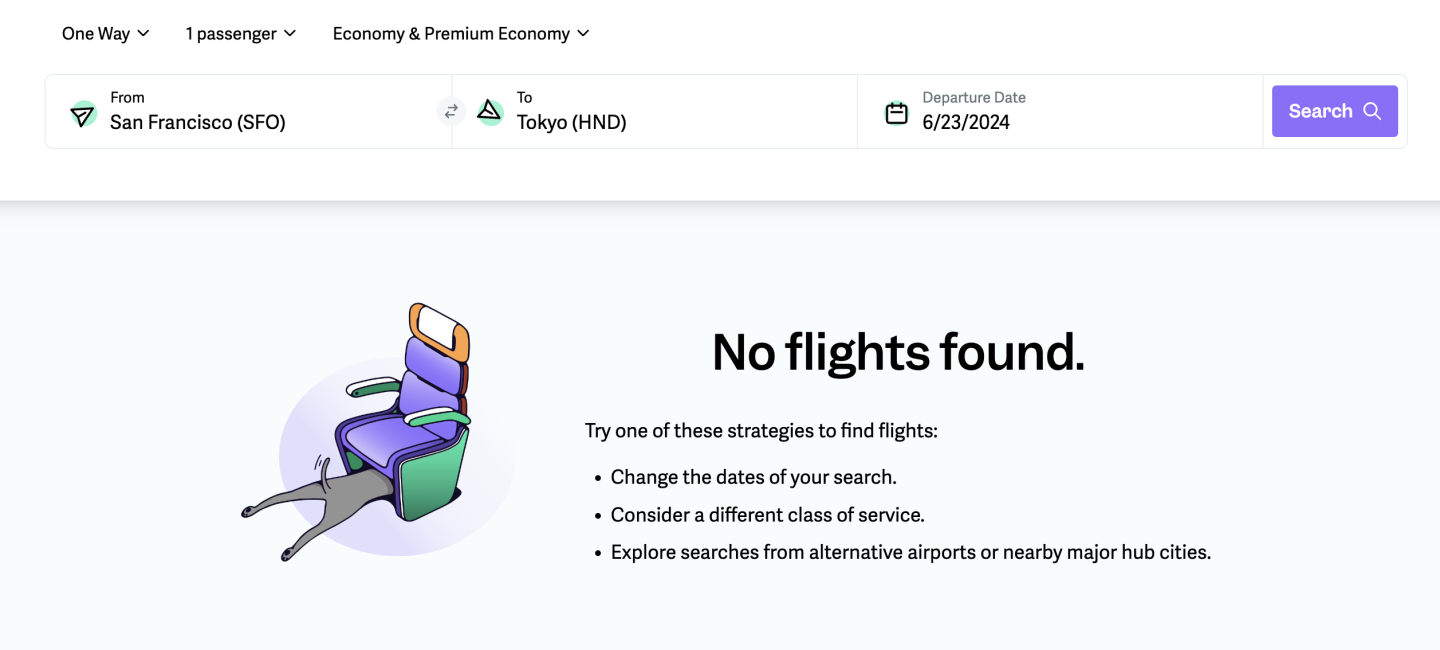
Task: Open the 1 passenger selector
Action: (x=231, y=33)
